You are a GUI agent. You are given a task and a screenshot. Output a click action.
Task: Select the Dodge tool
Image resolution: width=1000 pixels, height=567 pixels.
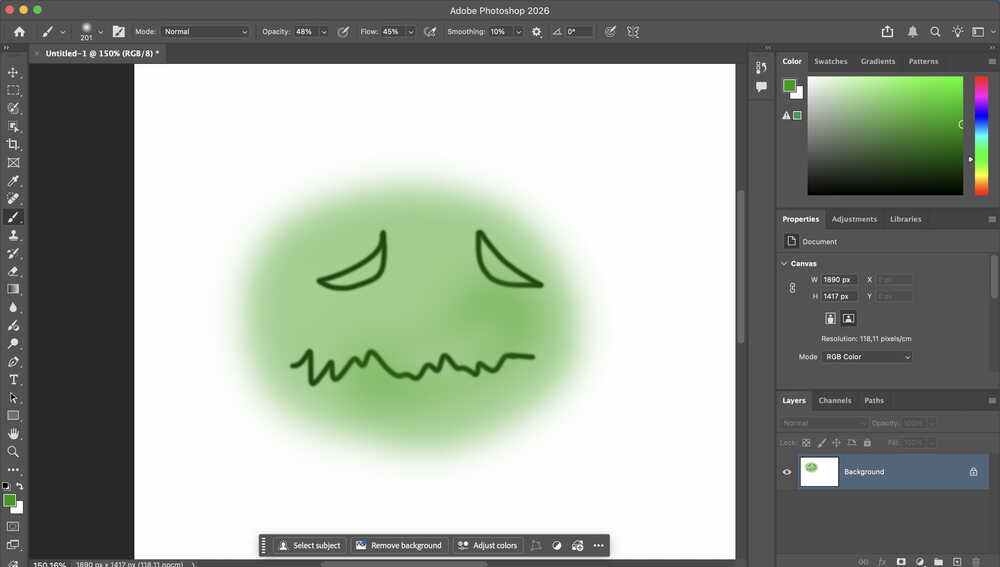13,343
